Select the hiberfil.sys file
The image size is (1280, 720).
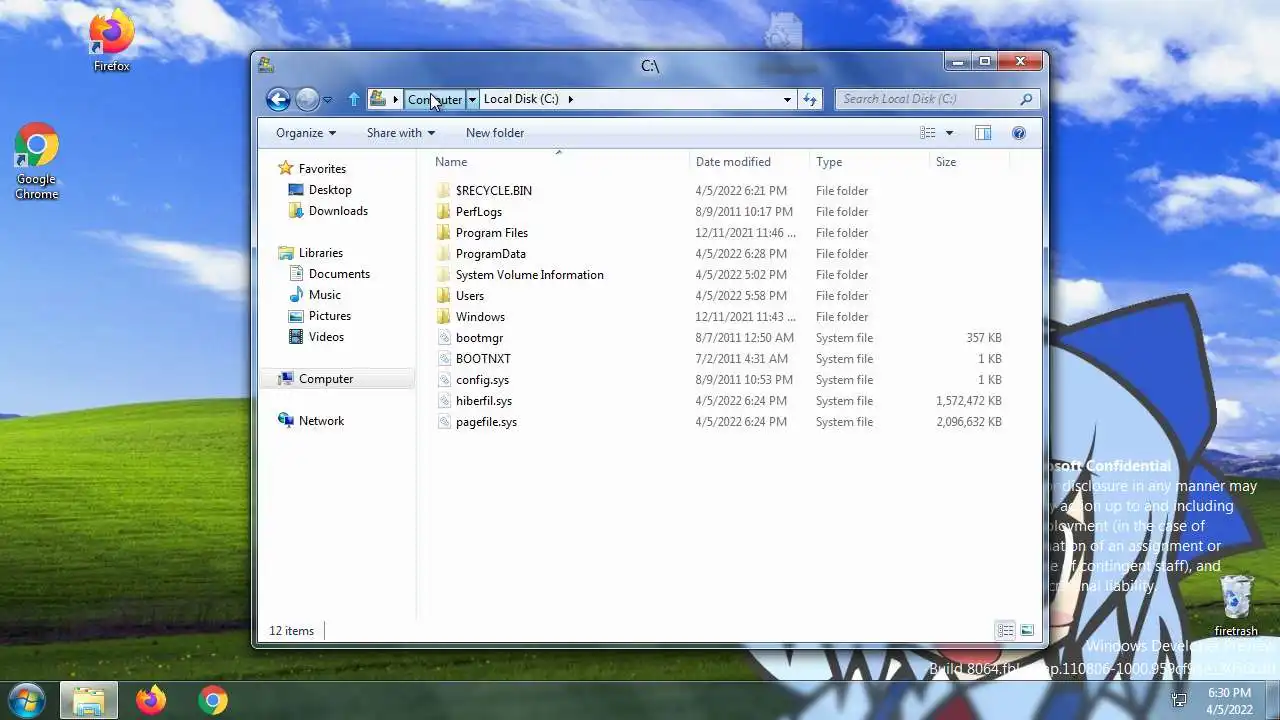point(483,401)
